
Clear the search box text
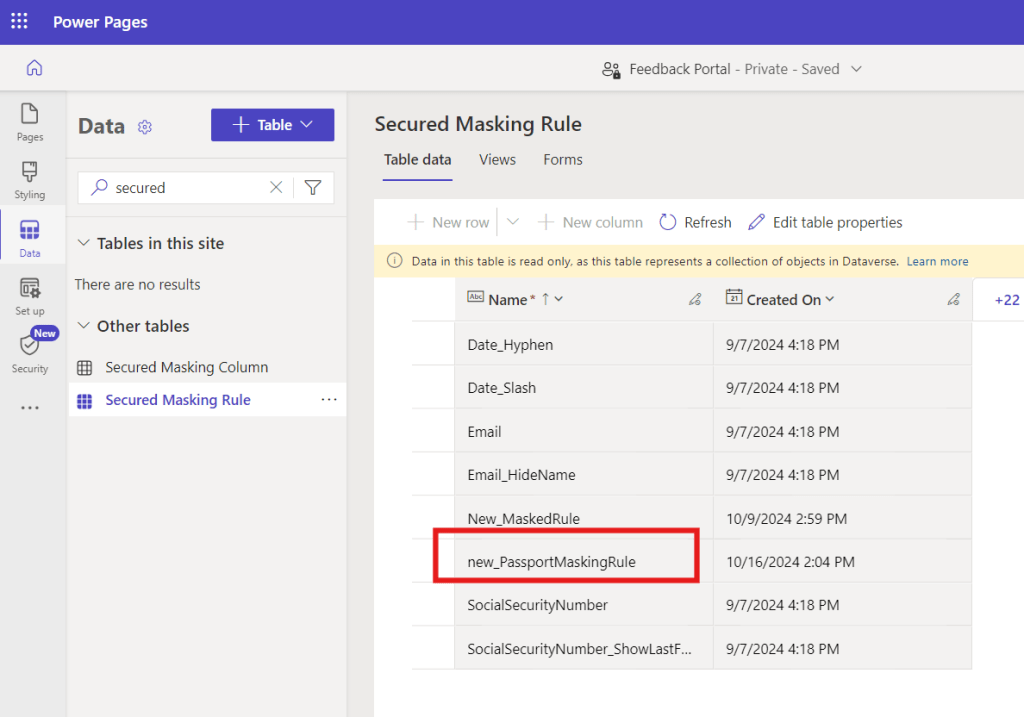[x=276, y=187]
